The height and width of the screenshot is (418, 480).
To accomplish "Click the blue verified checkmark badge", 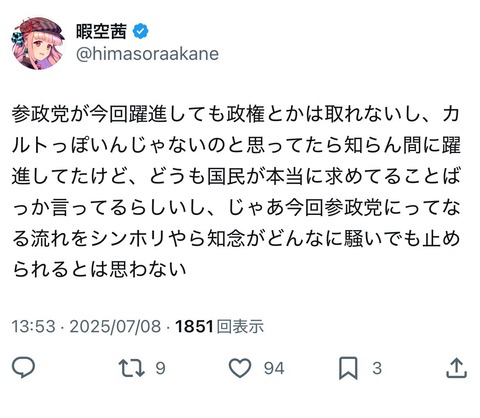I will click(141, 32).
